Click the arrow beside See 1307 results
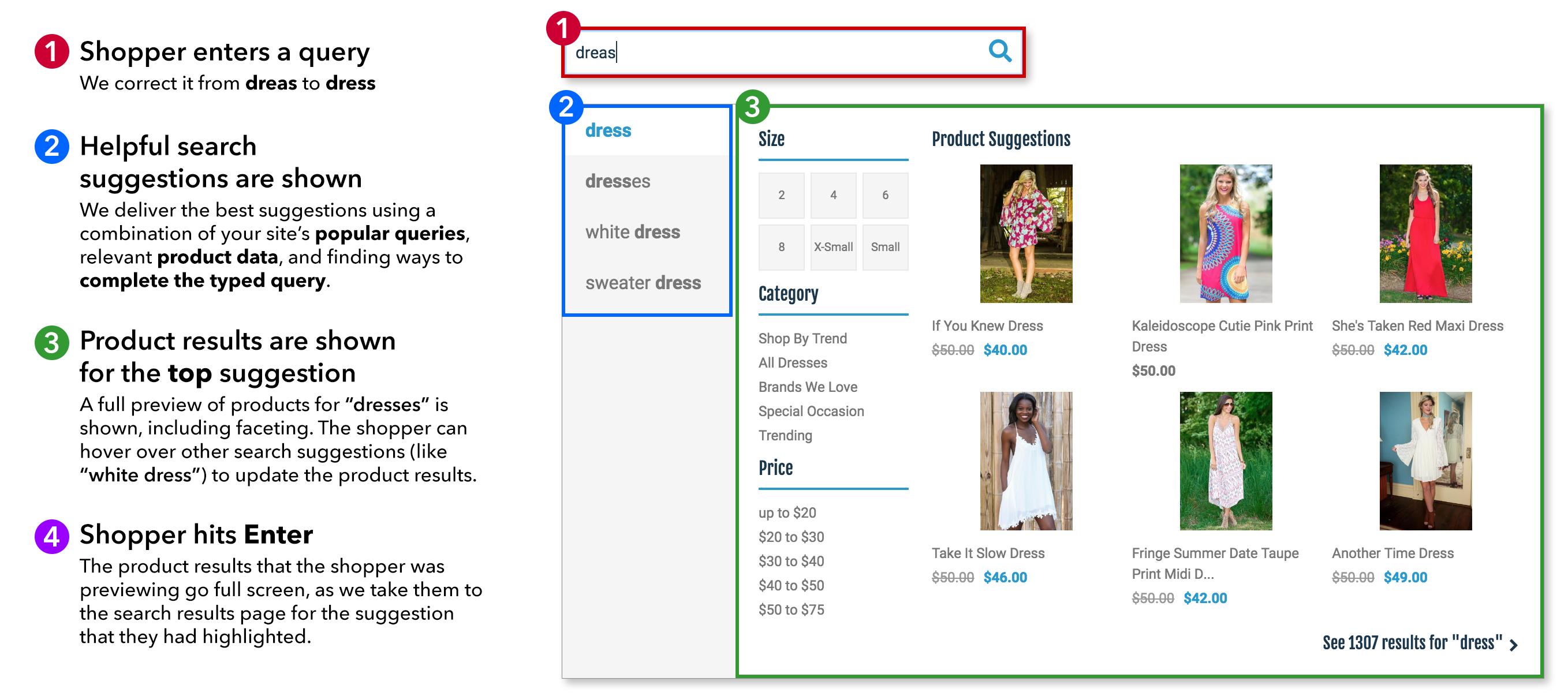 1514,645
